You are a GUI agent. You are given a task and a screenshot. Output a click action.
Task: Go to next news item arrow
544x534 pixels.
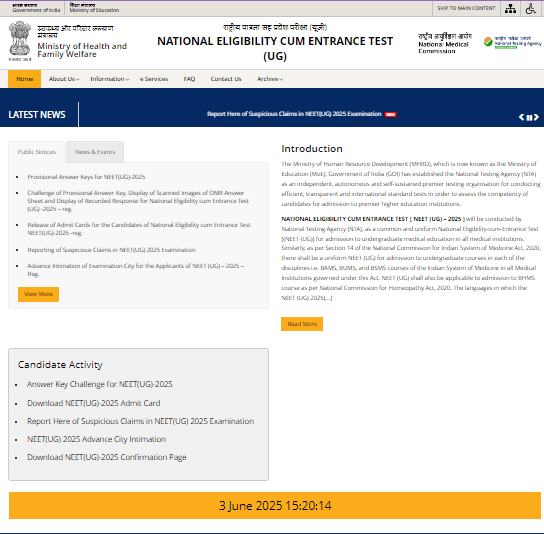[536, 117]
